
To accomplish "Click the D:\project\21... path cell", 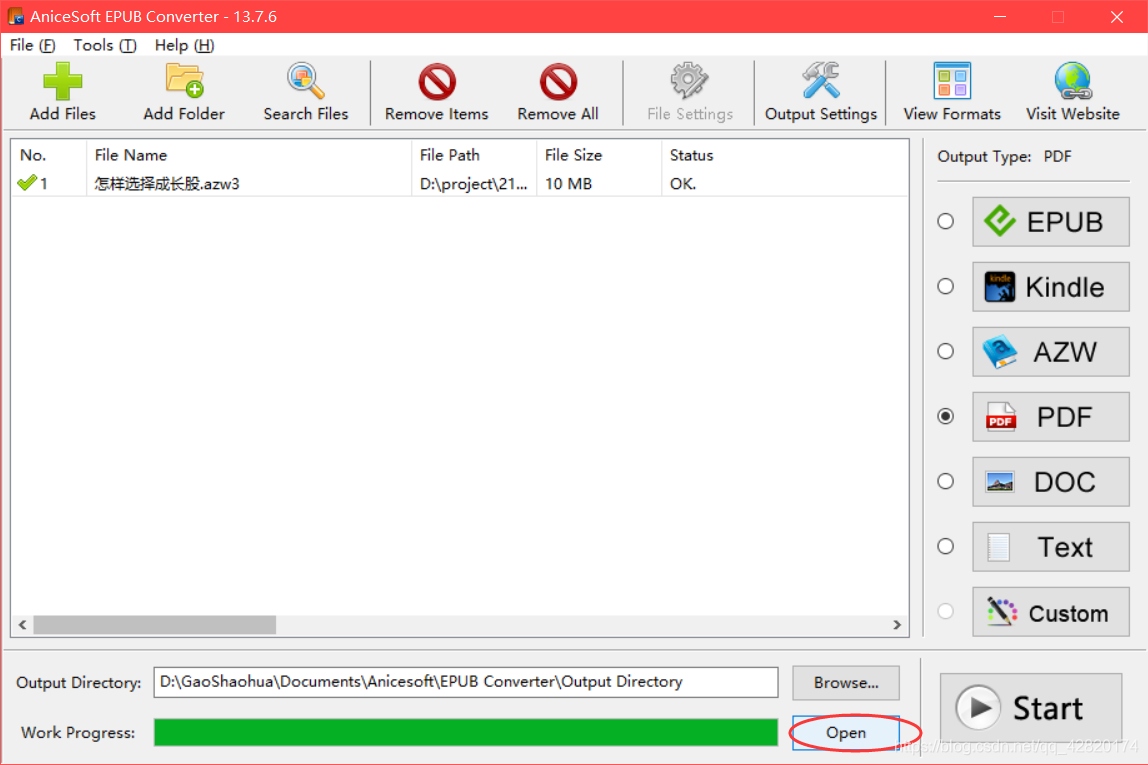I will coord(473,184).
